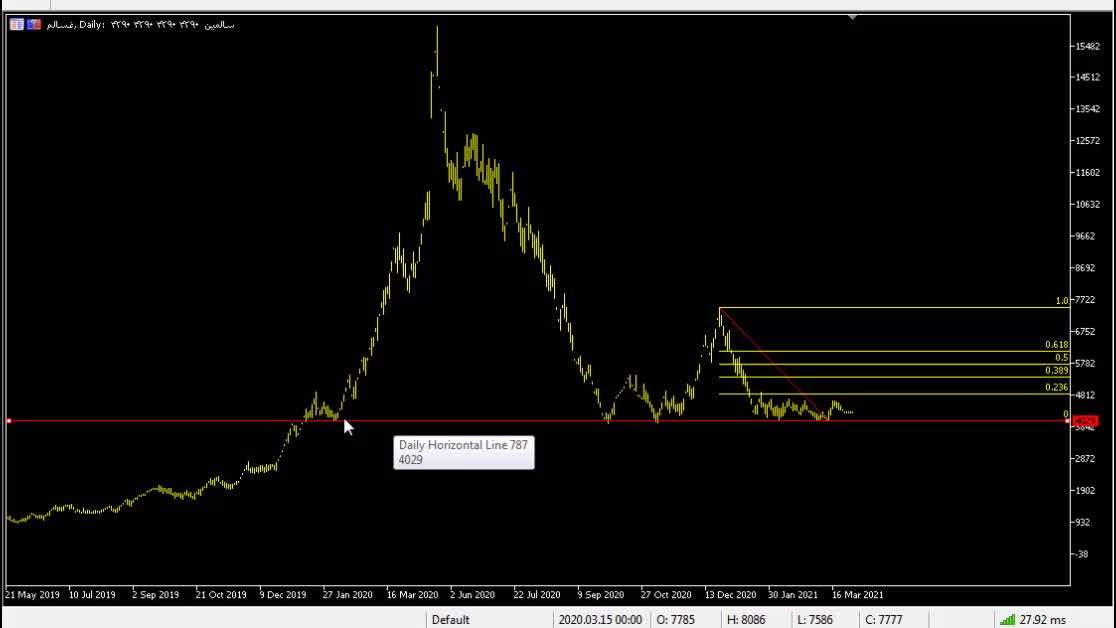Click the left anchor point of horizontal line
Screen dimensions: 1116x628
coord(8,421)
